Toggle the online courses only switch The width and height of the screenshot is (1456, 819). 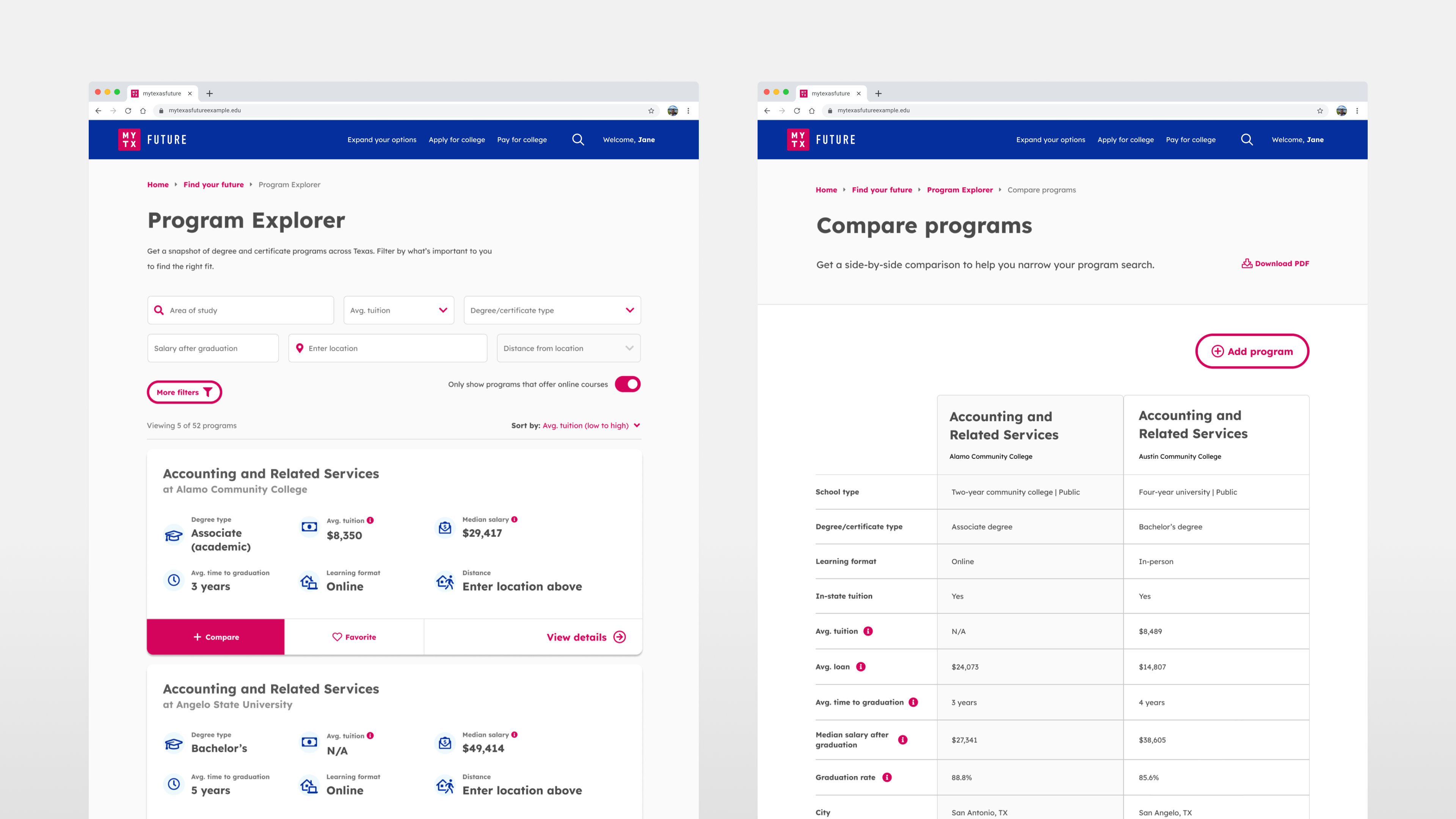point(628,384)
